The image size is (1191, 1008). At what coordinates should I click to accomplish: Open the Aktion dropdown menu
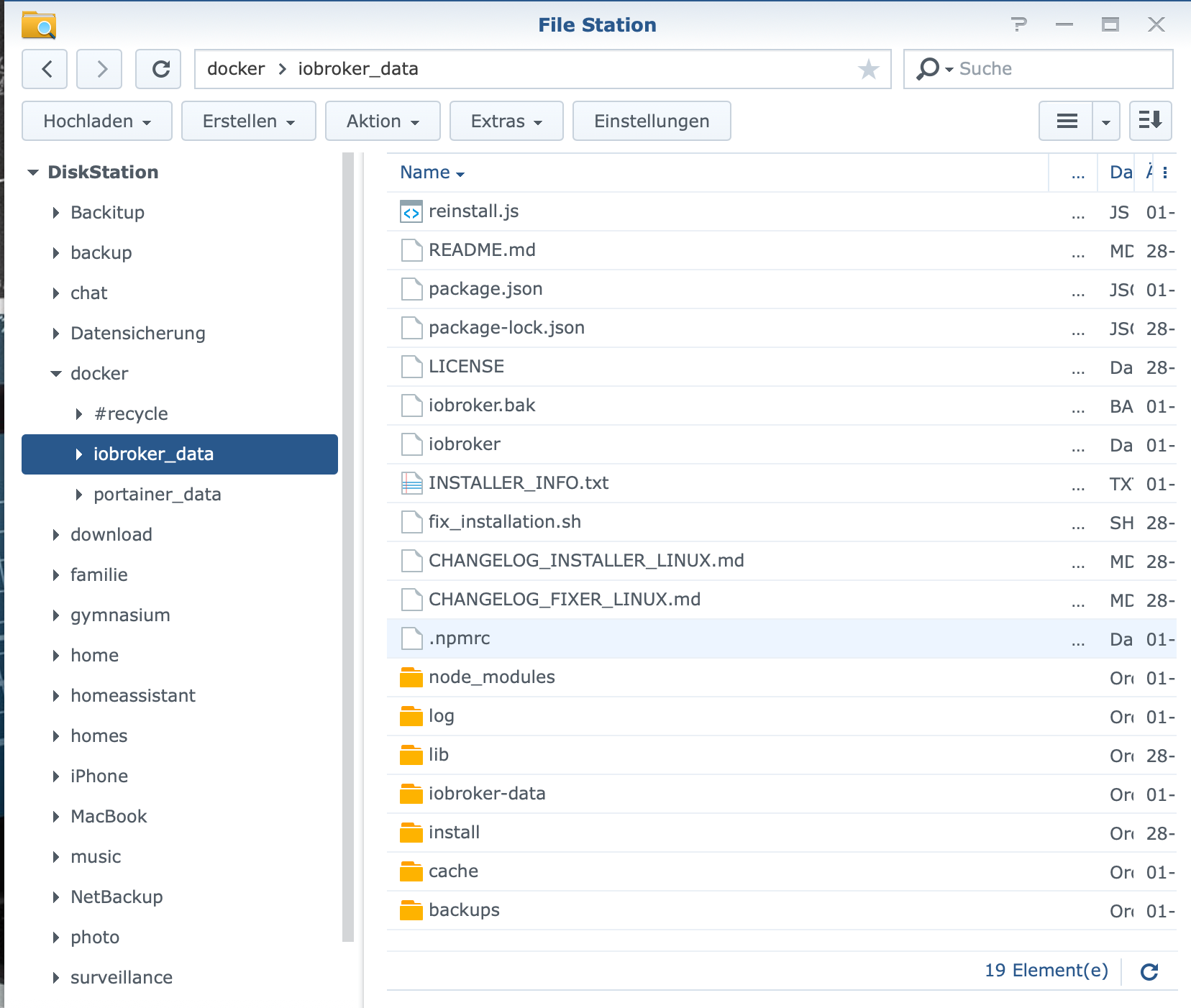(383, 121)
